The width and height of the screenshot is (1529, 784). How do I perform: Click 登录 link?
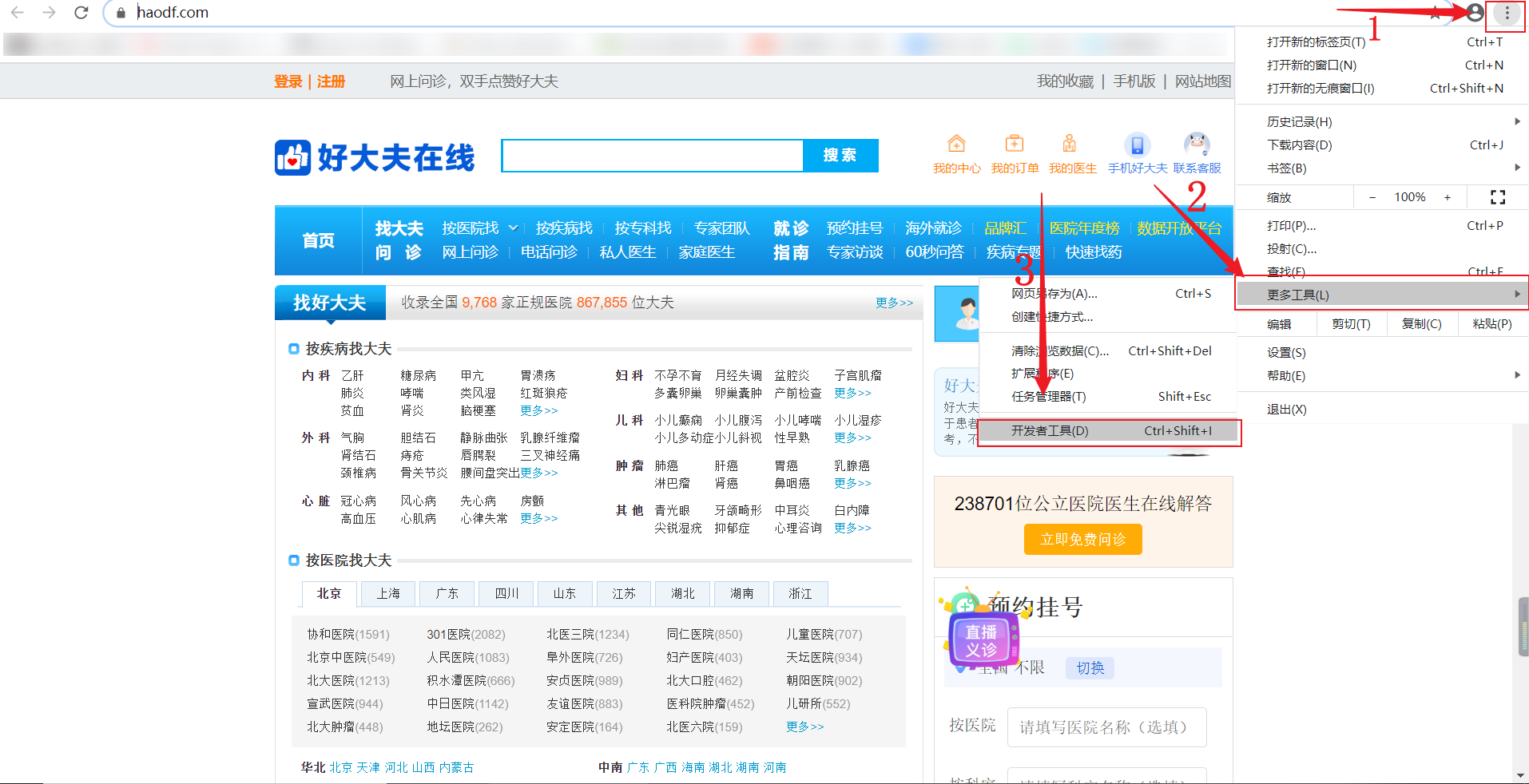[x=288, y=81]
